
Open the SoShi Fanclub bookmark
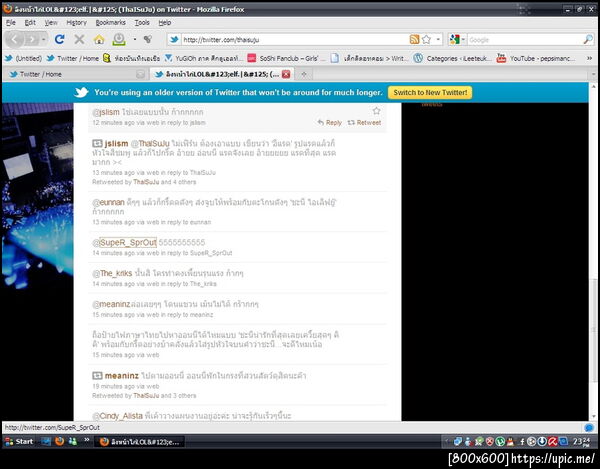click(287, 58)
